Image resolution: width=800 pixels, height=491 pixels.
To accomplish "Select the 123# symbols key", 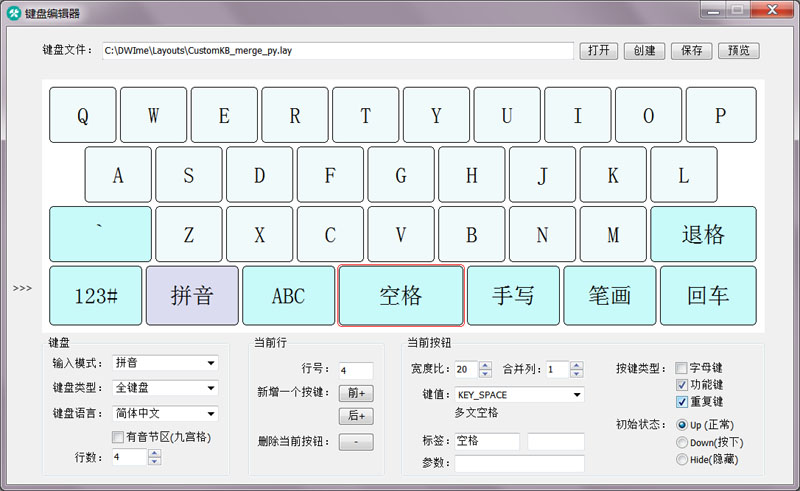I will click(x=96, y=295).
